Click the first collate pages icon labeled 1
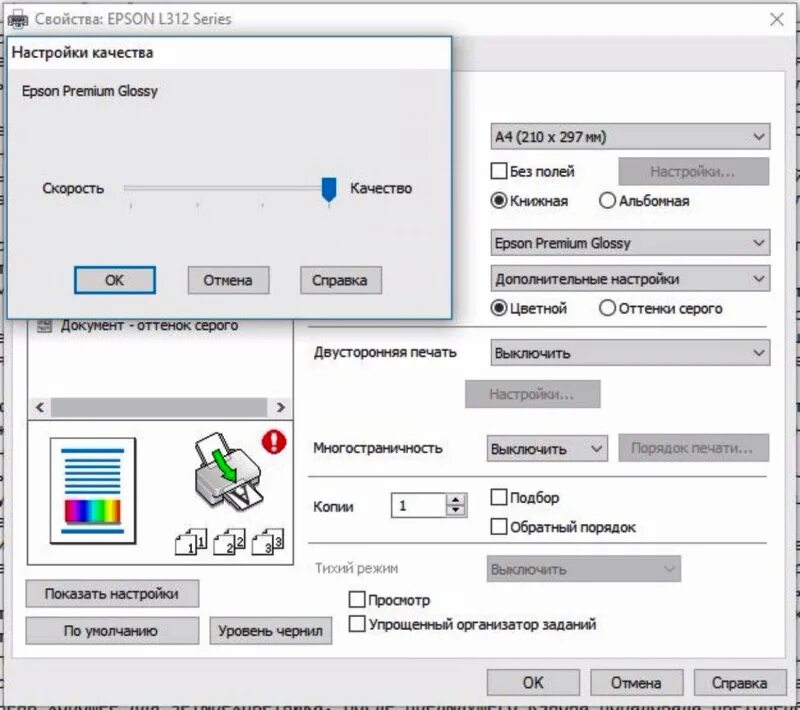 [191, 542]
